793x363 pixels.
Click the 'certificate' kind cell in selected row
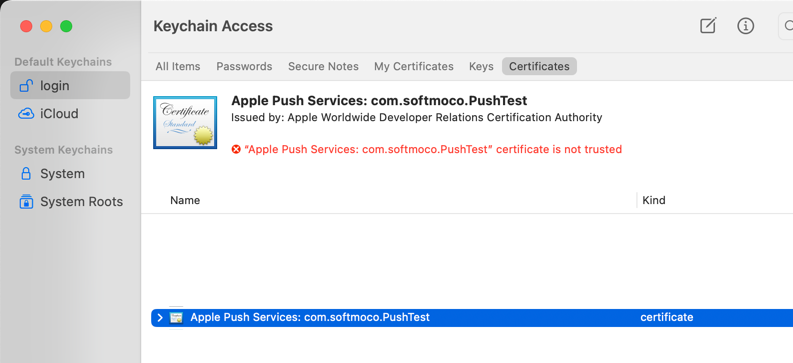click(667, 317)
